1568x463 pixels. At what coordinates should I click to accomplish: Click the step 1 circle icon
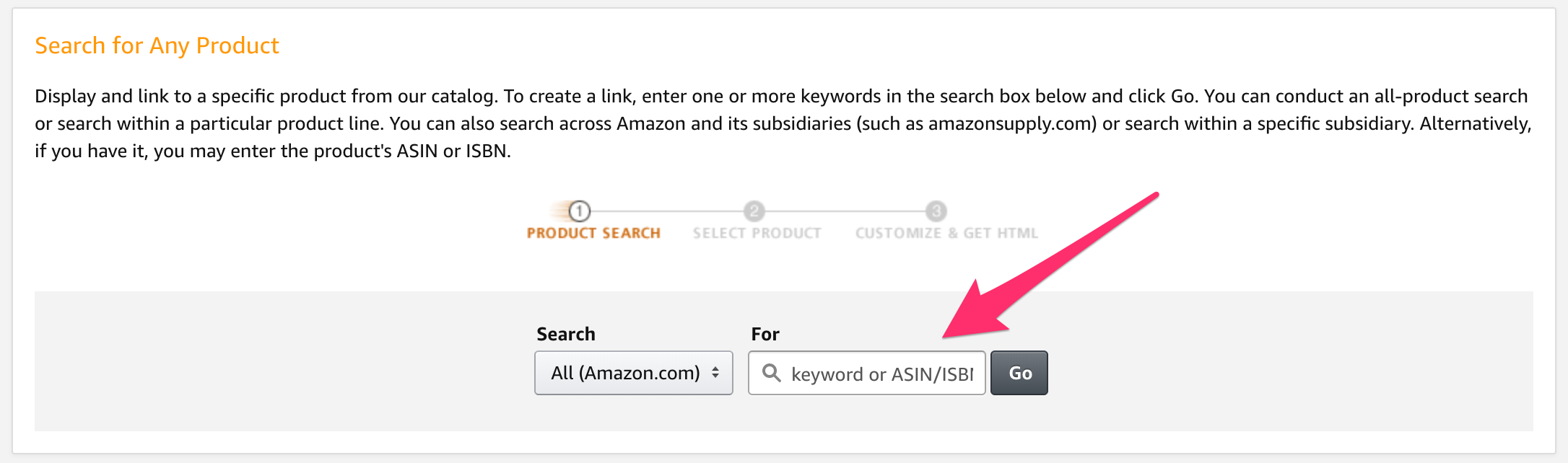pyautogui.click(x=579, y=211)
